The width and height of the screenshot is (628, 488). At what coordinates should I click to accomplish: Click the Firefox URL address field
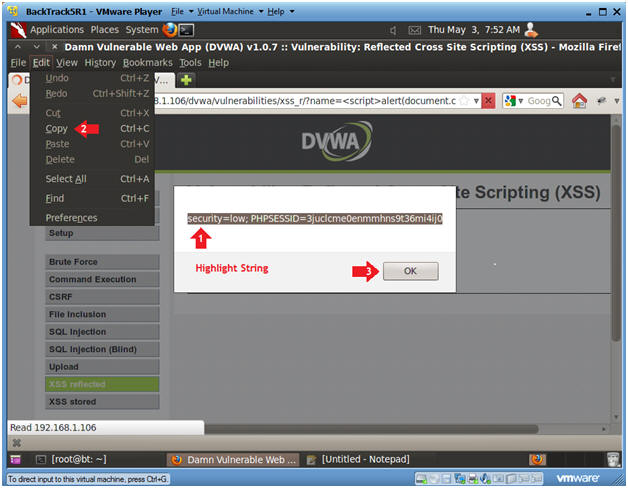pyautogui.click(x=306, y=101)
